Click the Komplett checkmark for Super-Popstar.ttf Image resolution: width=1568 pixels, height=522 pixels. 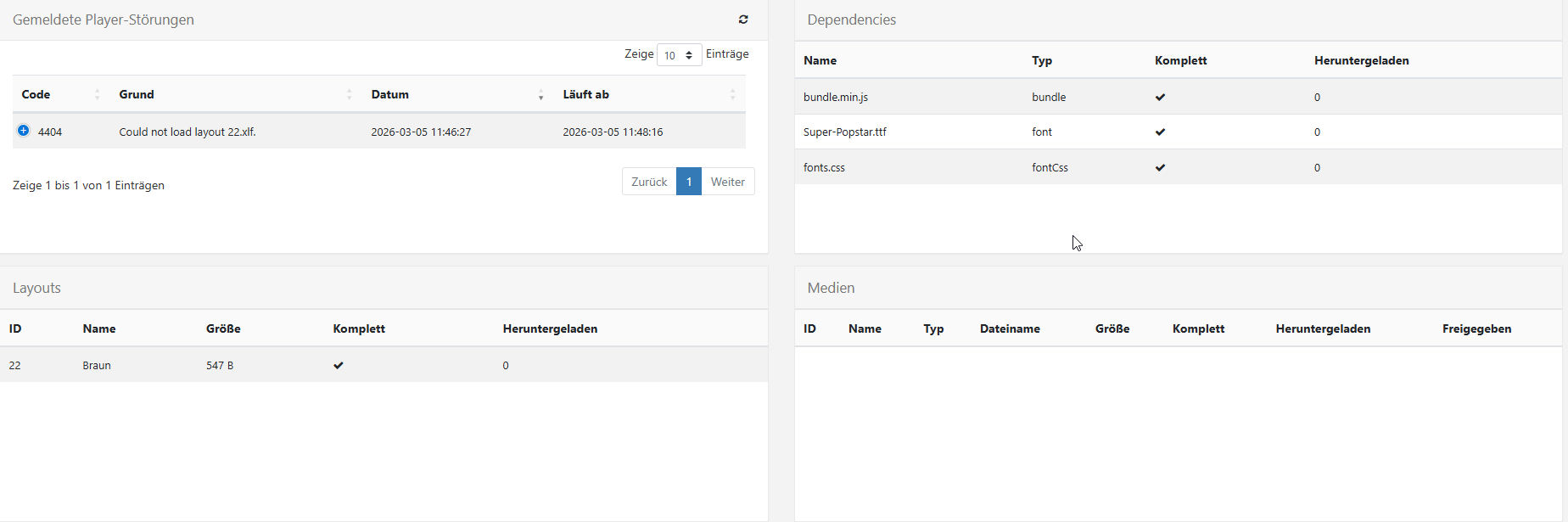click(x=1160, y=132)
